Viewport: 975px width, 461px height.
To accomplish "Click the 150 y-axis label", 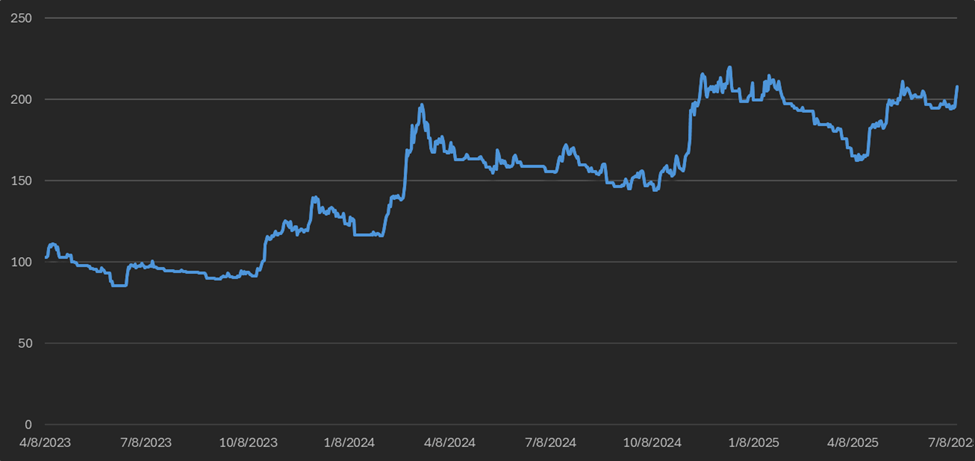I will 21,180.
